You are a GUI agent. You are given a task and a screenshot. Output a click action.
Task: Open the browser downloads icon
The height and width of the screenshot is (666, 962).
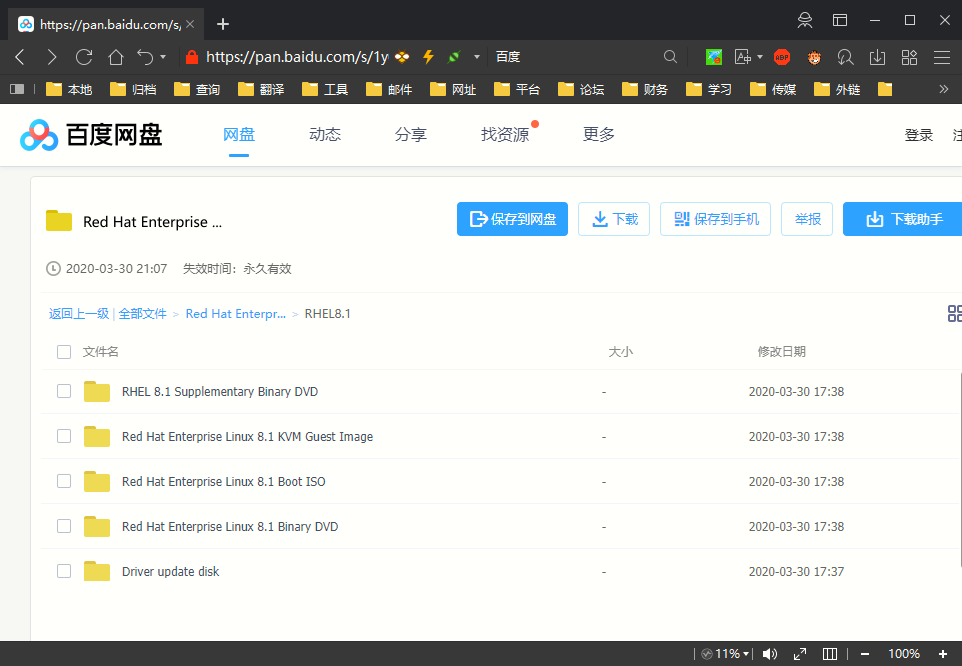click(877, 57)
